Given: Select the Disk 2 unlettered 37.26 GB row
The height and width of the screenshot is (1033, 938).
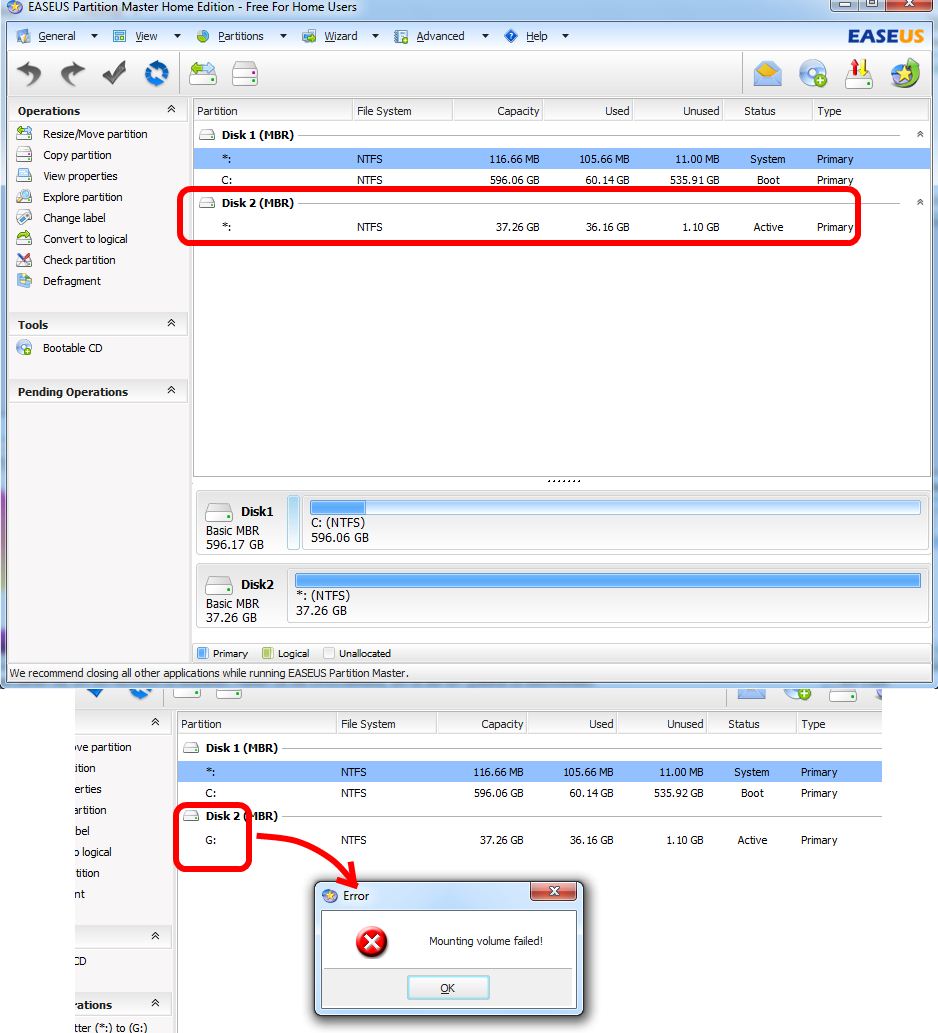Looking at the screenshot, I should pyautogui.click(x=561, y=227).
